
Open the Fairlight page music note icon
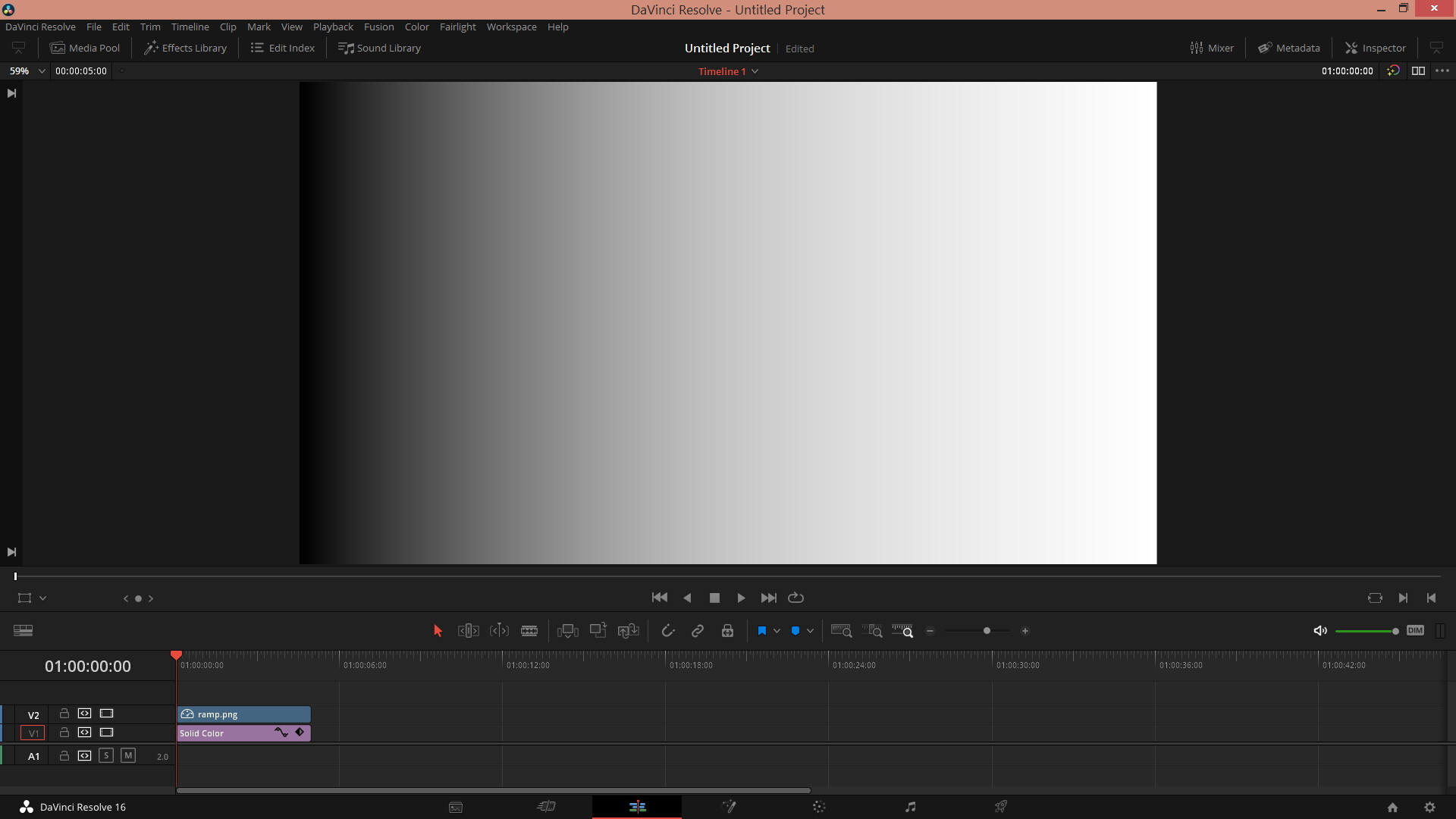tap(910, 807)
